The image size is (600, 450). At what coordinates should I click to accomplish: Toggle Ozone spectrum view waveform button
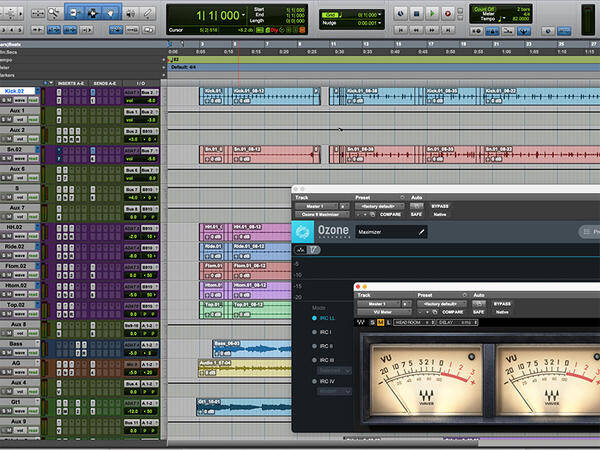pyautogui.click(x=301, y=250)
